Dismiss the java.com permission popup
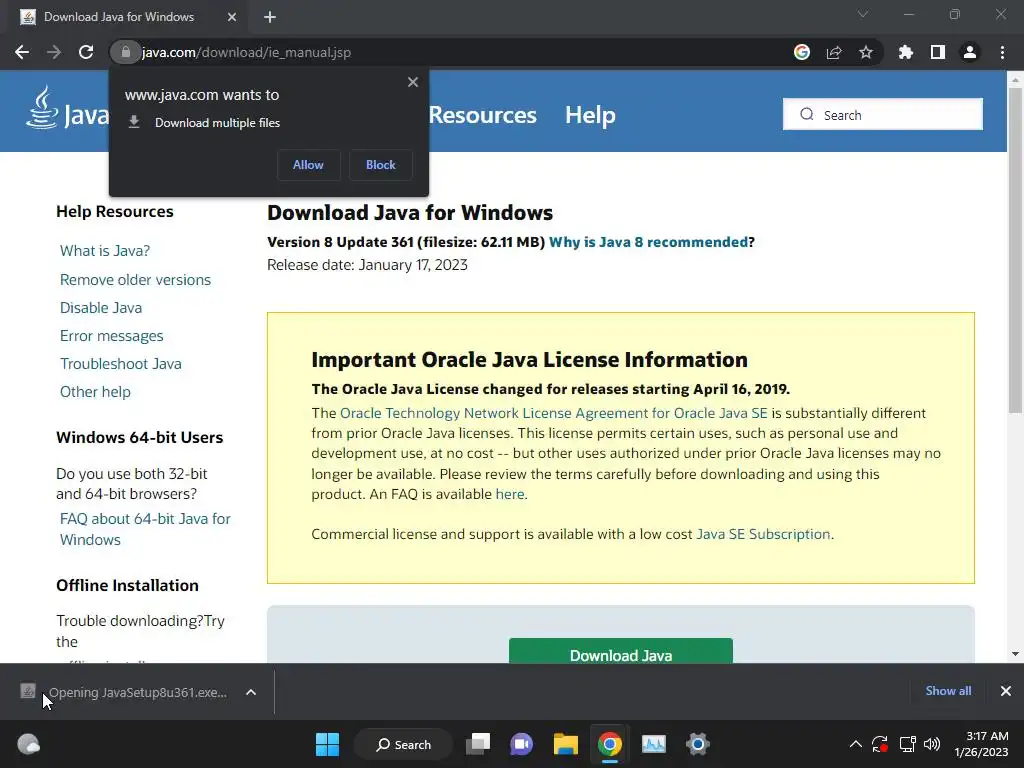 tap(413, 82)
